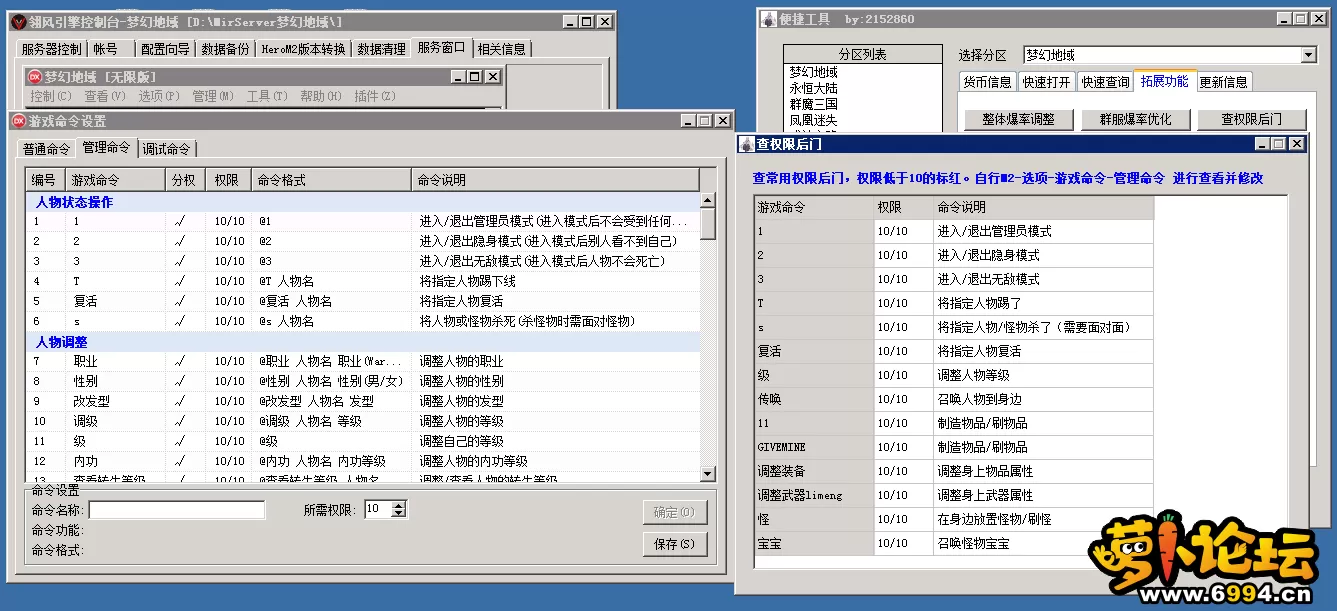
Task: Switch to the 管理命令 tab
Action: tap(106, 147)
